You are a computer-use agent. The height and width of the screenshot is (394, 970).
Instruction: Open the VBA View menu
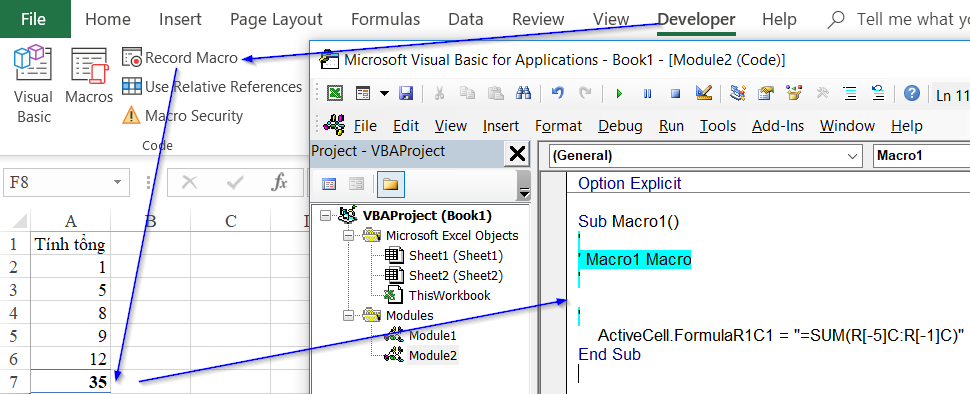[x=450, y=126]
